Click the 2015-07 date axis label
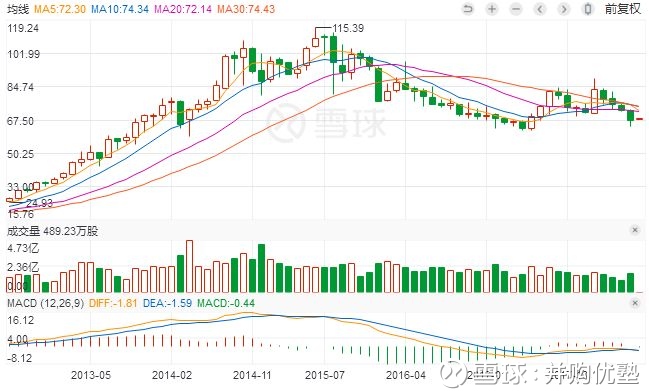 (x=324, y=375)
